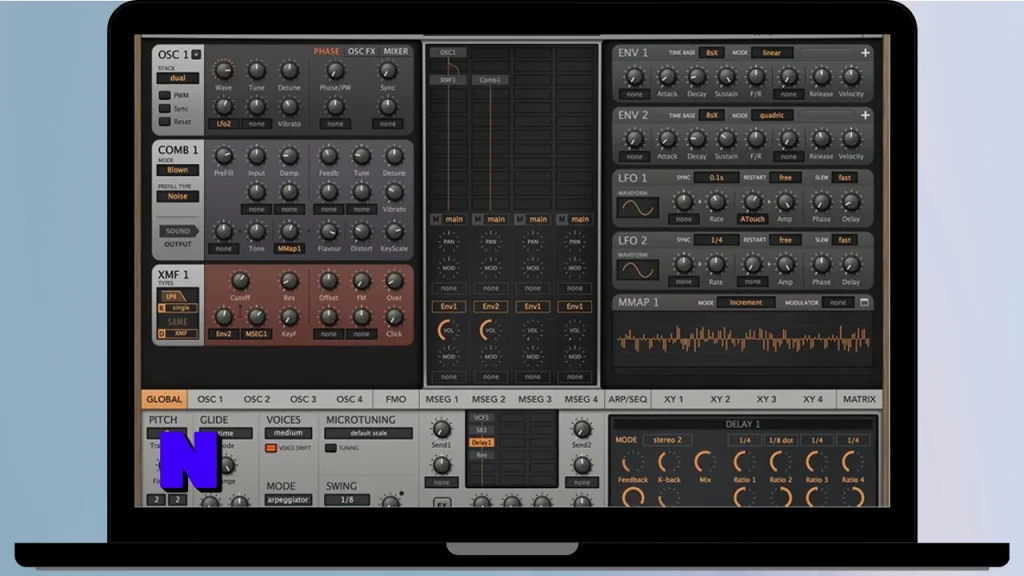Click the plus icon in ENV 2

coord(865,115)
